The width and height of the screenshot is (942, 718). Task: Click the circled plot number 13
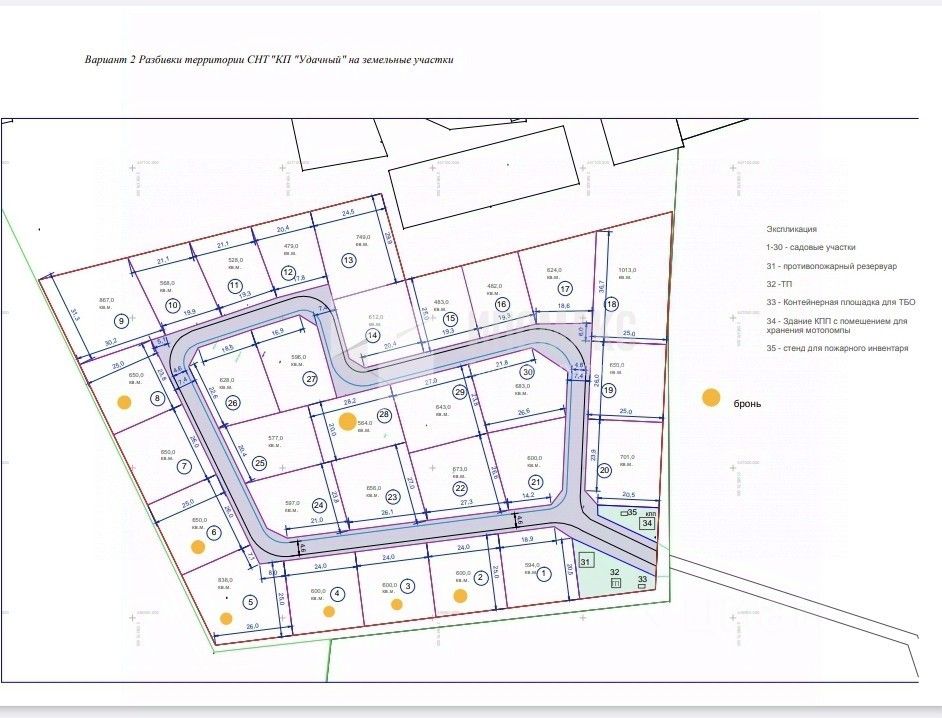coord(348,260)
